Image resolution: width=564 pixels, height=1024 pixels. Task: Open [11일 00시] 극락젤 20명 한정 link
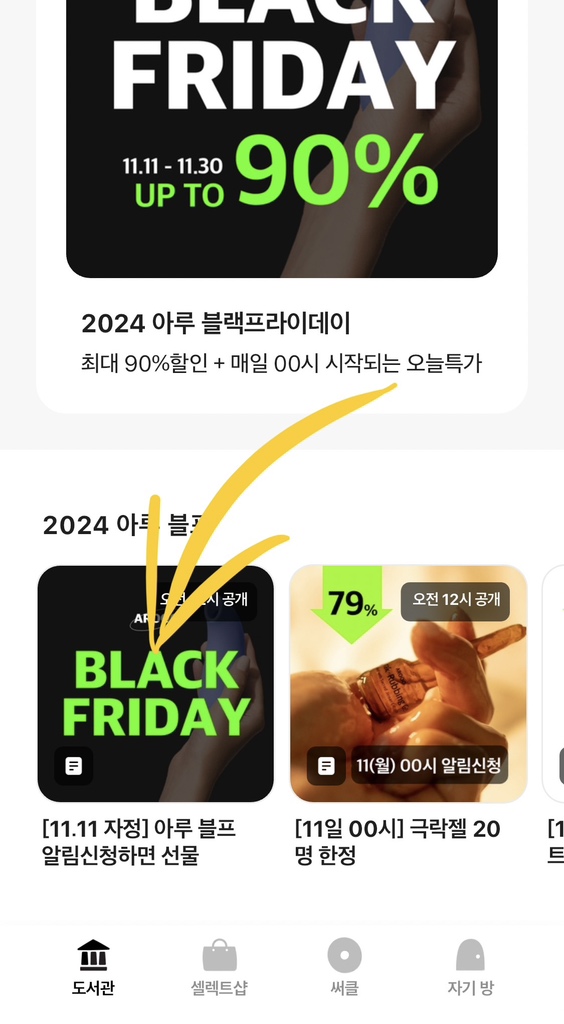398,842
